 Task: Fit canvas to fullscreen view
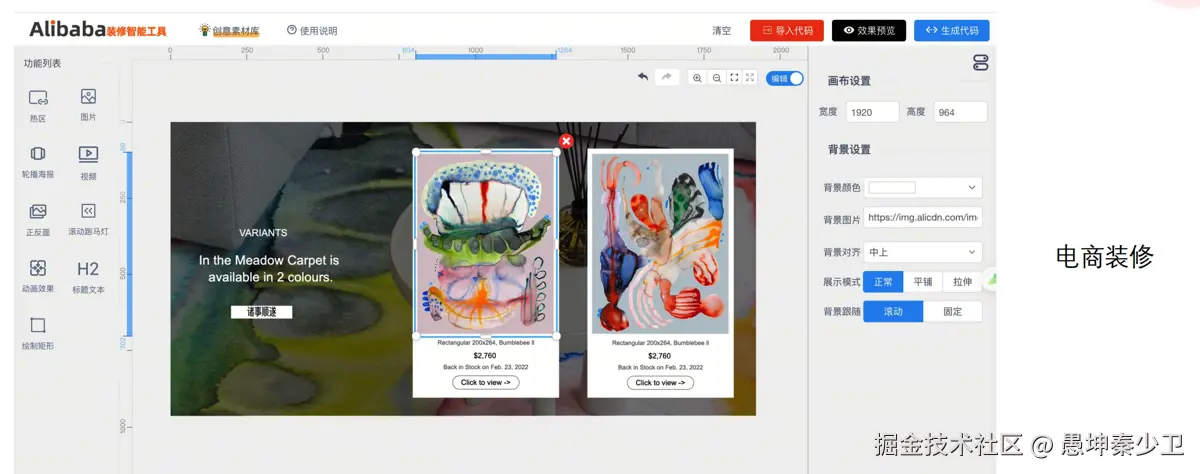(734, 78)
